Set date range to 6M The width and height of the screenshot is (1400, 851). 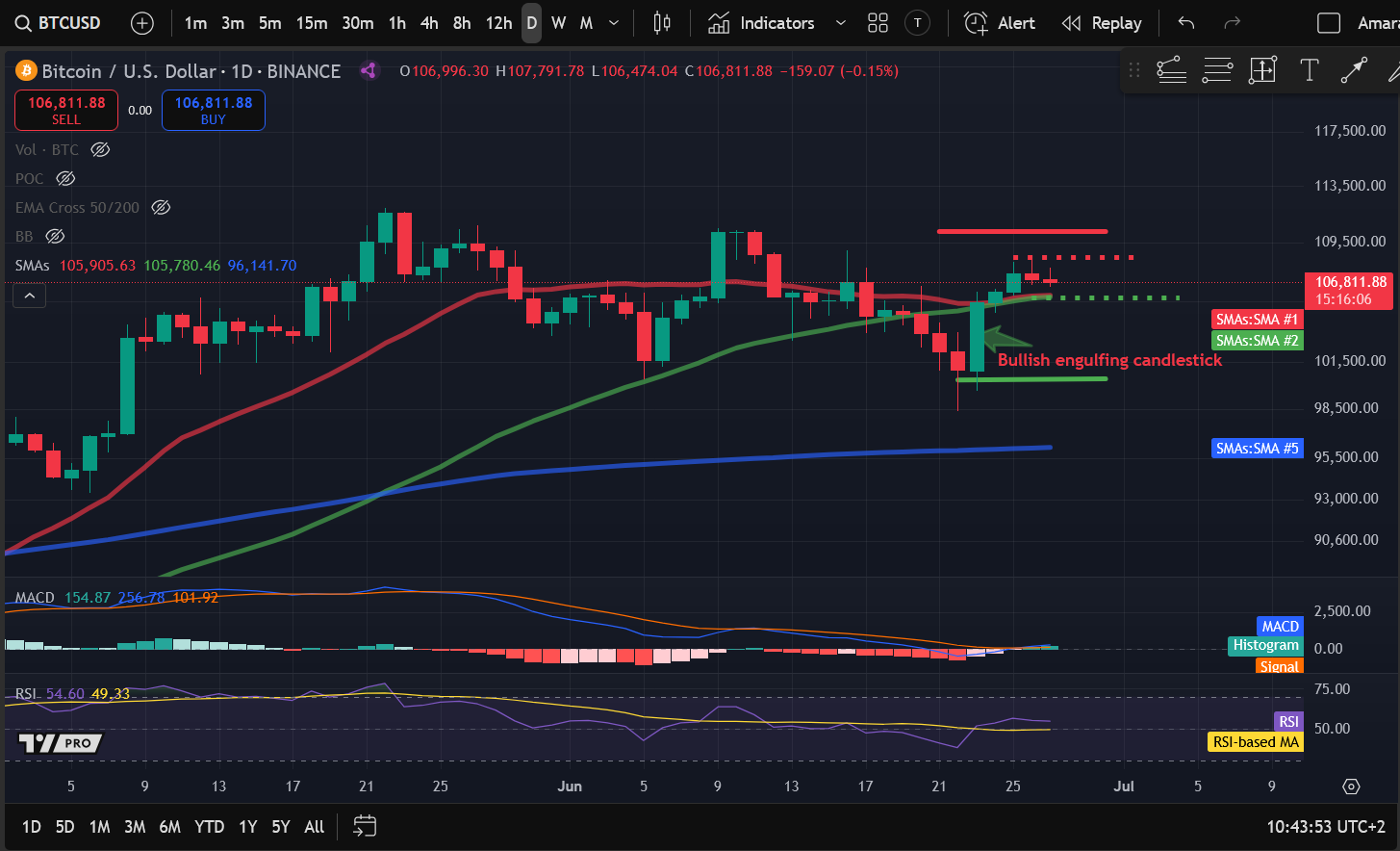(170, 827)
